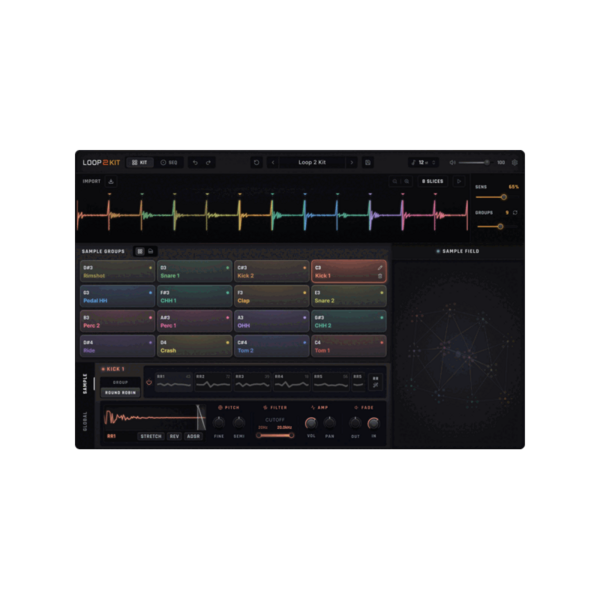Play the loop preview with play icon
The width and height of the screenshot is (600, 600).
click(x=459, y=181)
